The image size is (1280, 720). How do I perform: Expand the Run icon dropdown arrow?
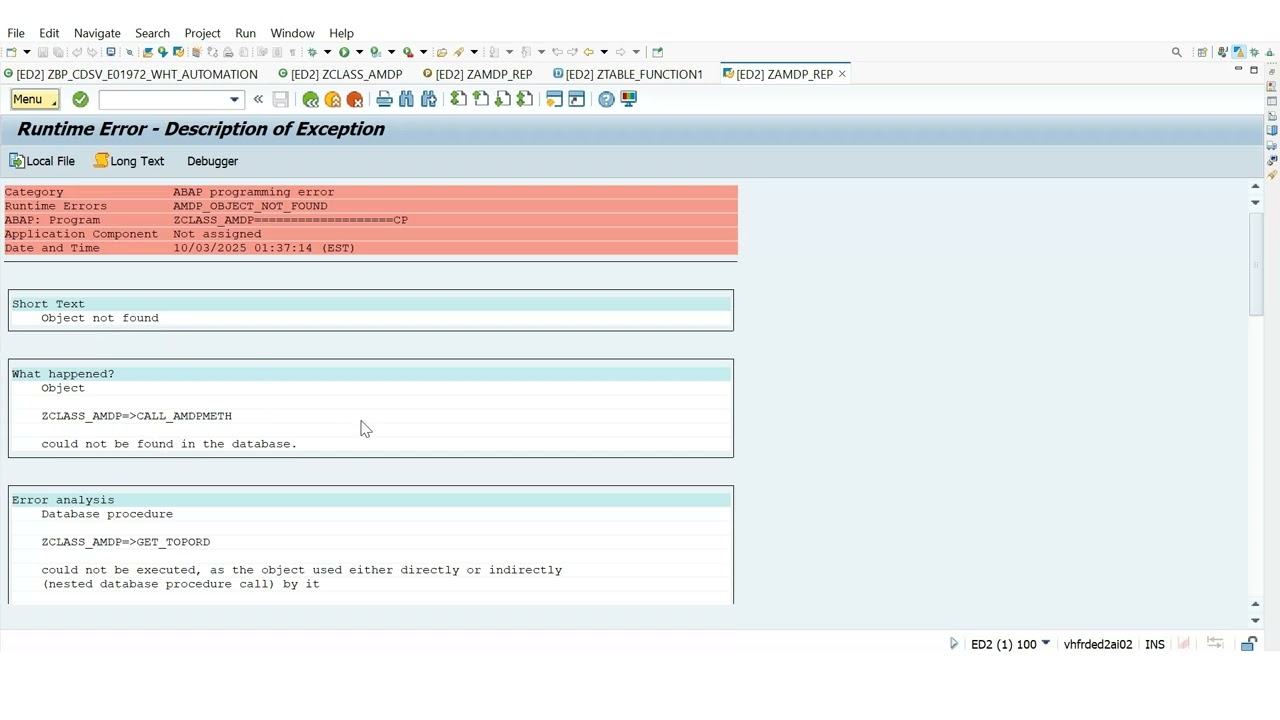point(359,52)
